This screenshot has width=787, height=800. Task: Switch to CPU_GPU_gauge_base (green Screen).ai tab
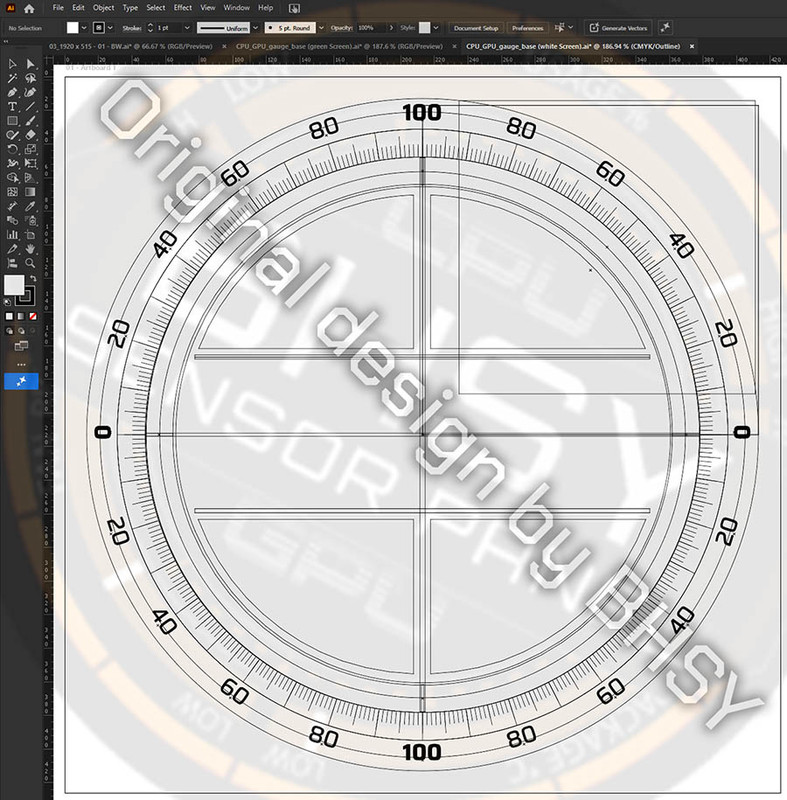[x=339, y=46]
